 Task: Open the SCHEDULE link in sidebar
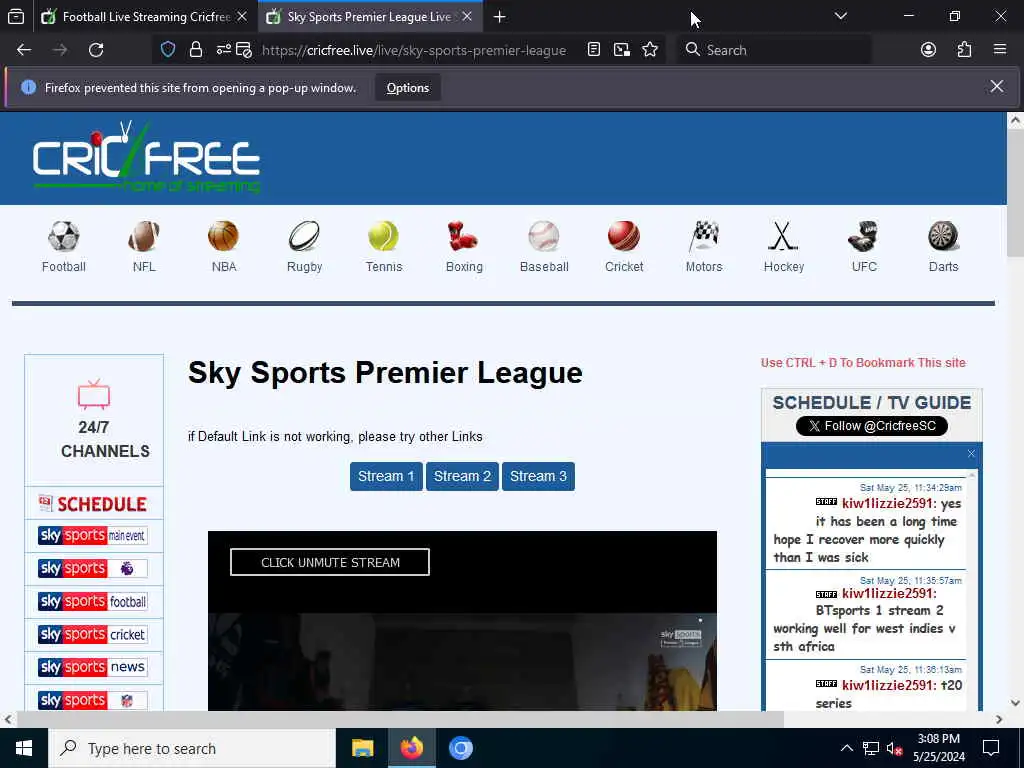pos(93,504)
